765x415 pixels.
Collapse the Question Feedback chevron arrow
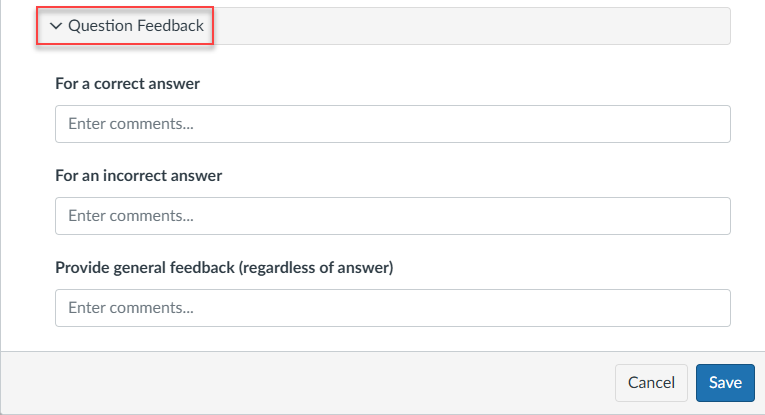(56, 27)
